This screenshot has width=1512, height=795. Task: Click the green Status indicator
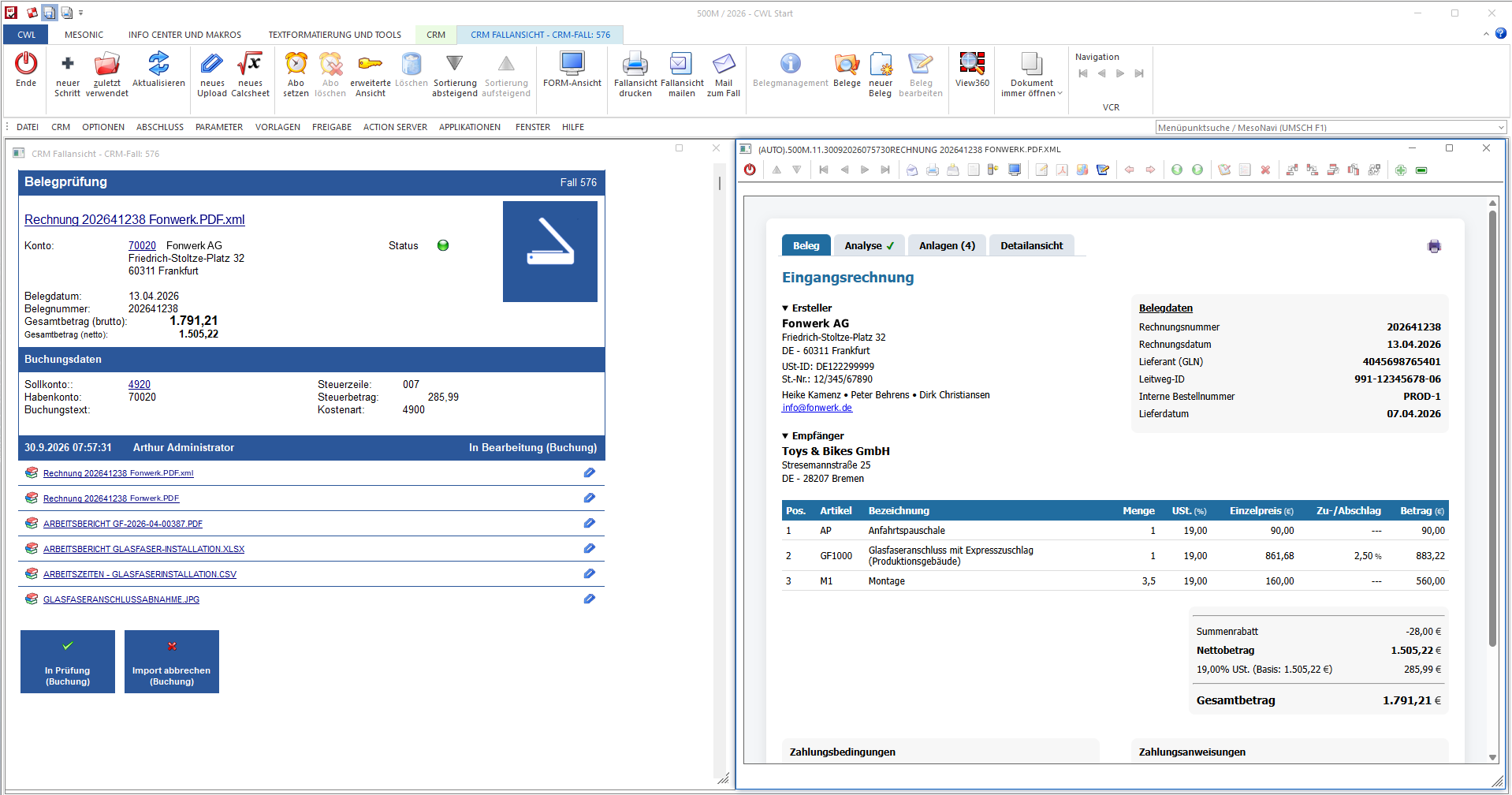(x=443, y=245)
